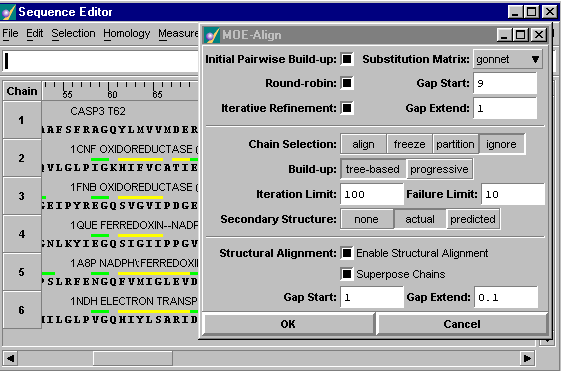Click the Sequence Editor command input field
The width and height of the screenshot is (561, 371).
coord(101,61)
